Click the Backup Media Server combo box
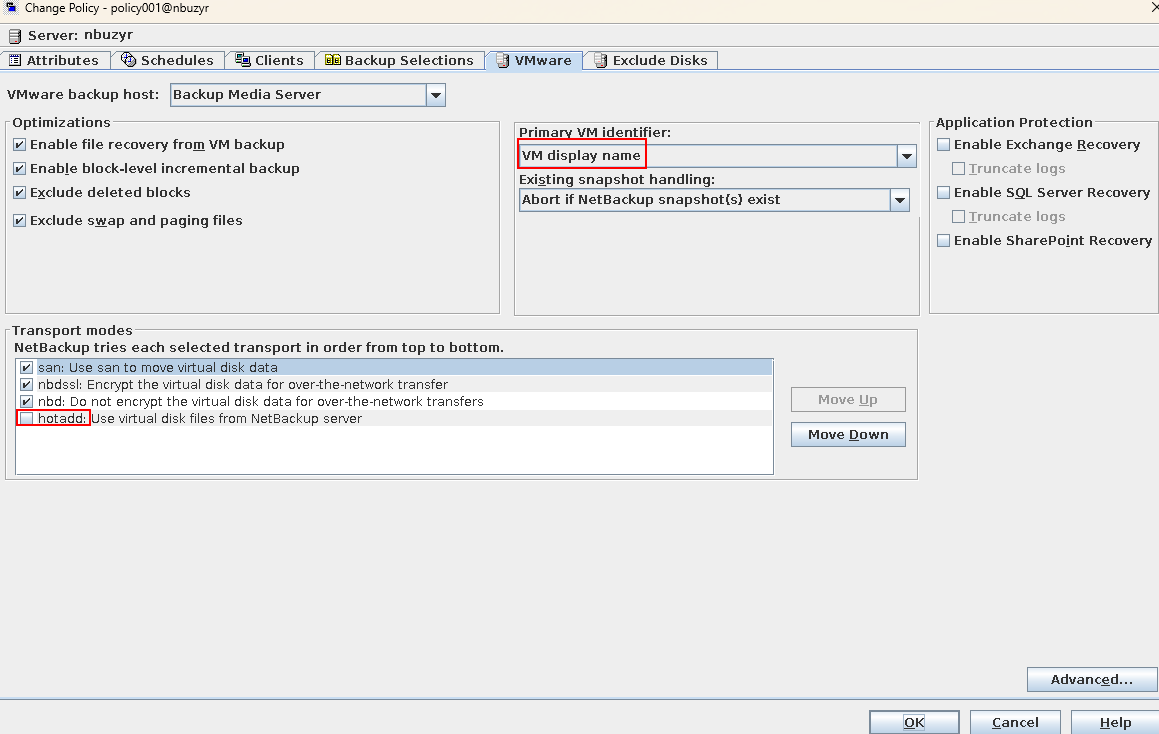Viewport: 1159px width, 734px height. (x=307, y=95)
